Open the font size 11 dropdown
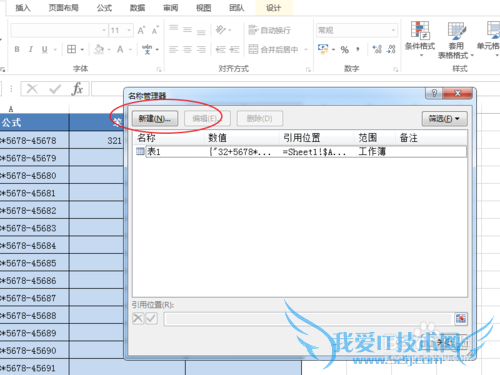This screenshot has height=375, width=500. pos(129,31)
